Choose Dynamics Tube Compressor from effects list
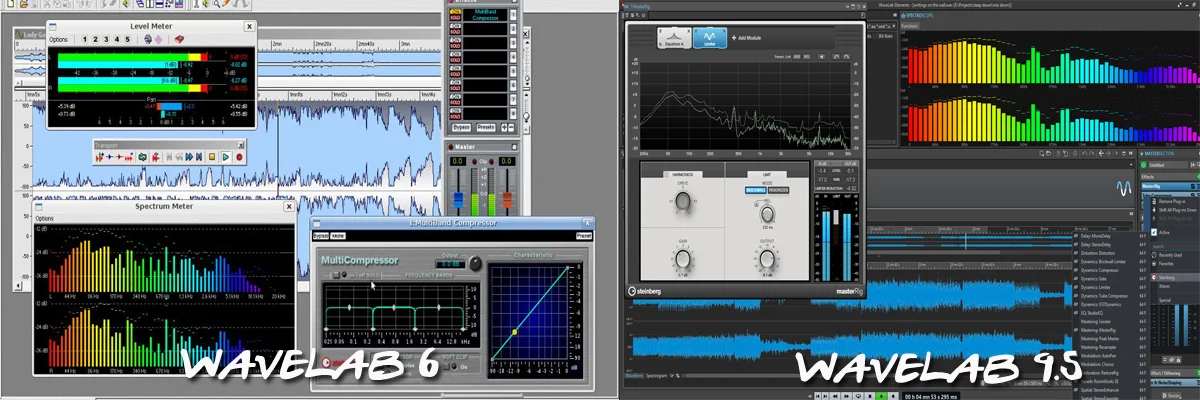The image size is (1200, 400). (1104, 295)
